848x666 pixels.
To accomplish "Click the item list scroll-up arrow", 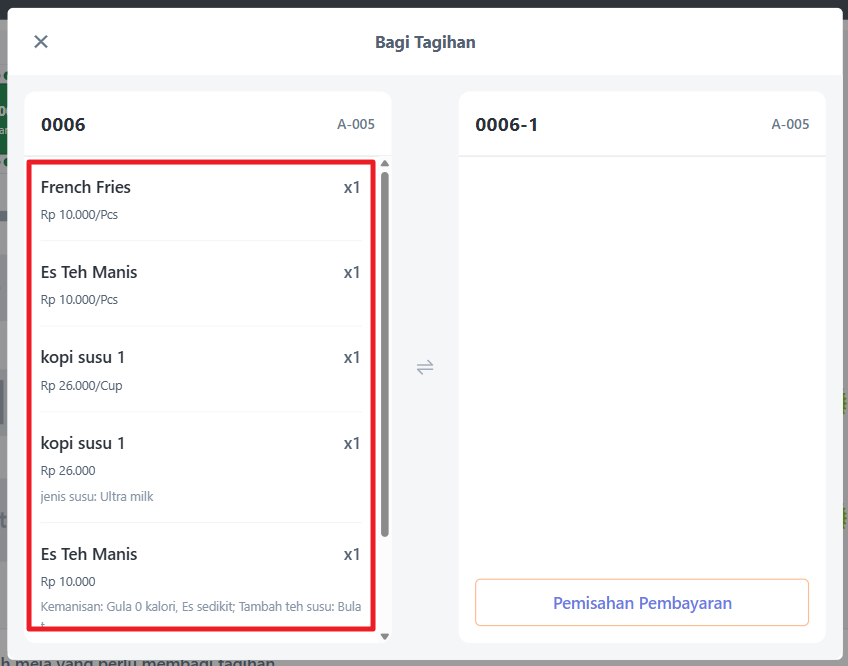I will point(385,164).
